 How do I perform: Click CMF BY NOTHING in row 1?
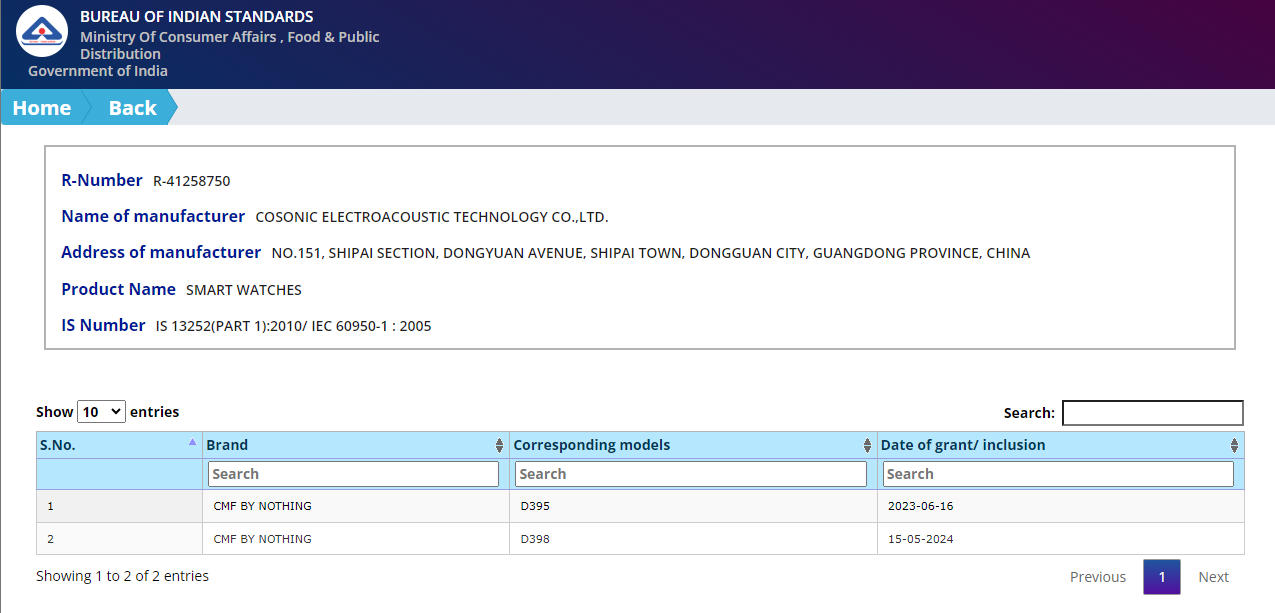click(262, 506)
